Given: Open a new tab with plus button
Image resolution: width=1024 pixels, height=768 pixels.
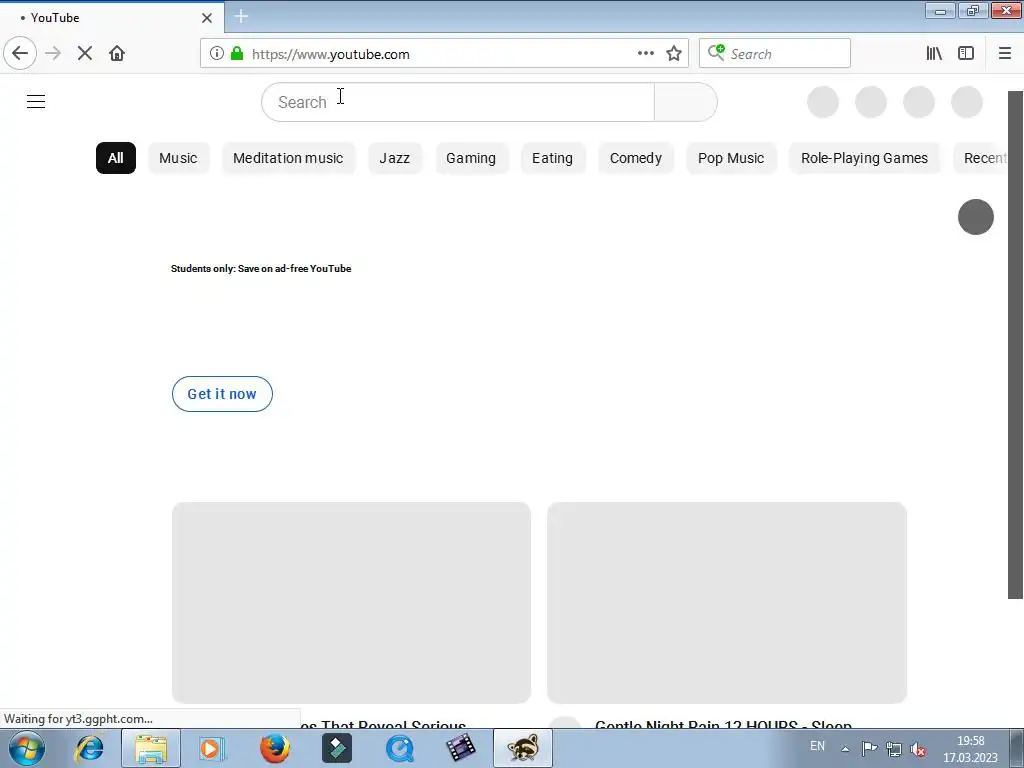Looking at the screenshot, I should [x=241, y=16].
